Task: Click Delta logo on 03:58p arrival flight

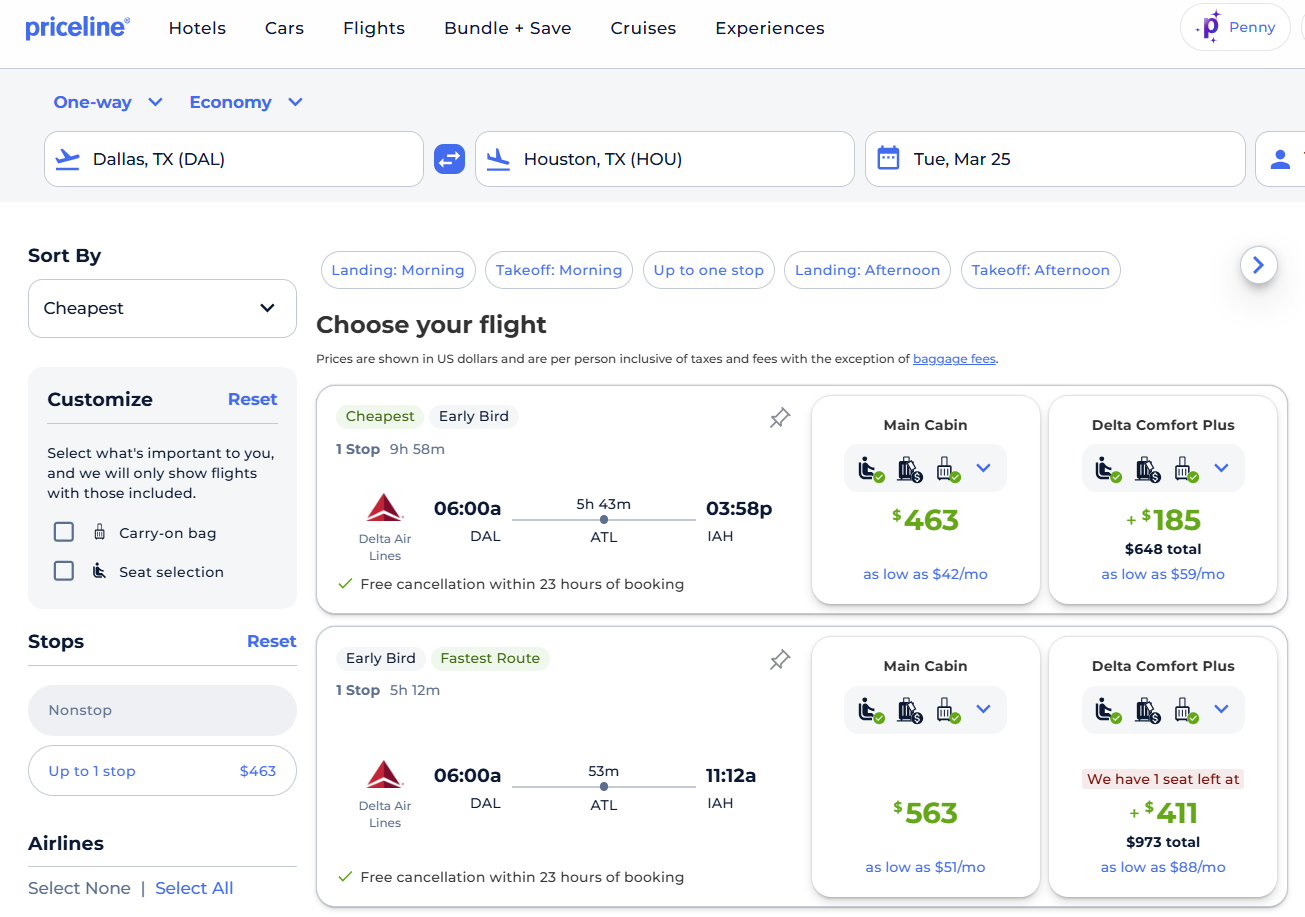Action: click(385, 508)
